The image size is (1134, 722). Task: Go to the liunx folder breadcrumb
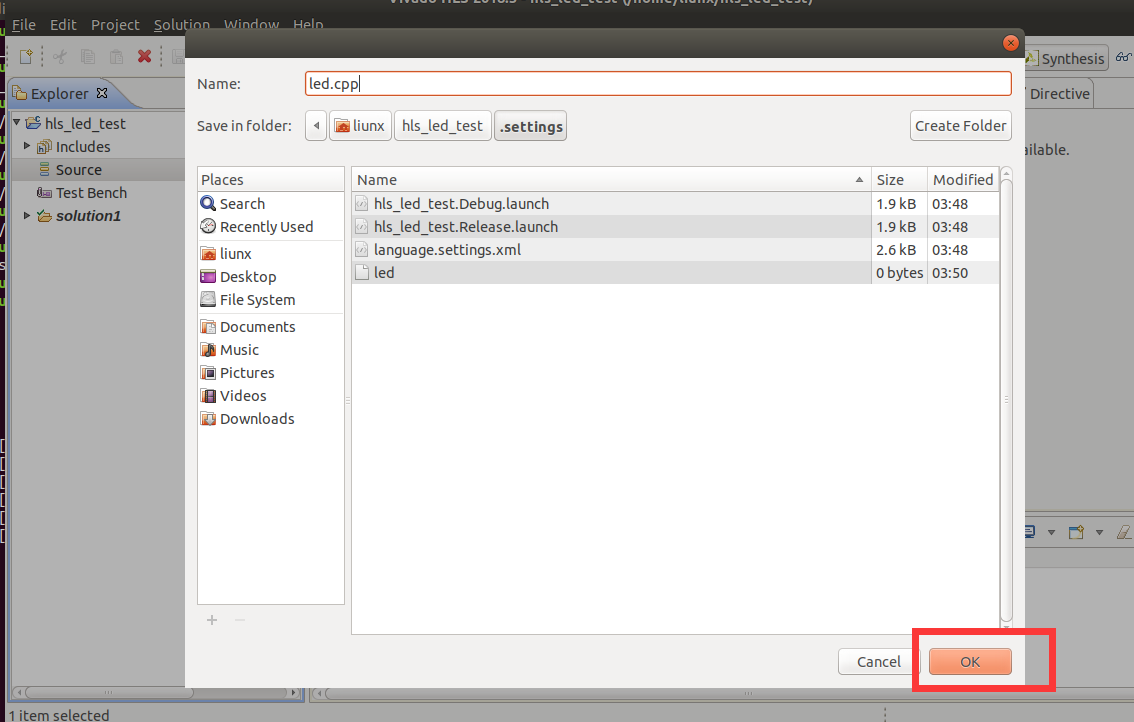coord(360,126)
